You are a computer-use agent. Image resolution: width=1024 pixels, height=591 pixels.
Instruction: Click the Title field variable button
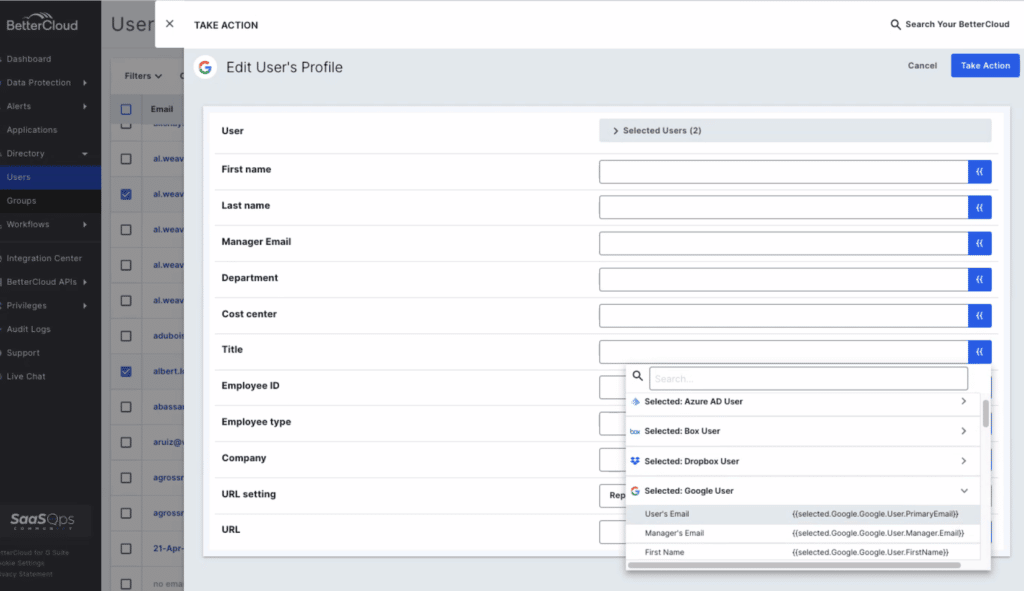click(980, 352)
